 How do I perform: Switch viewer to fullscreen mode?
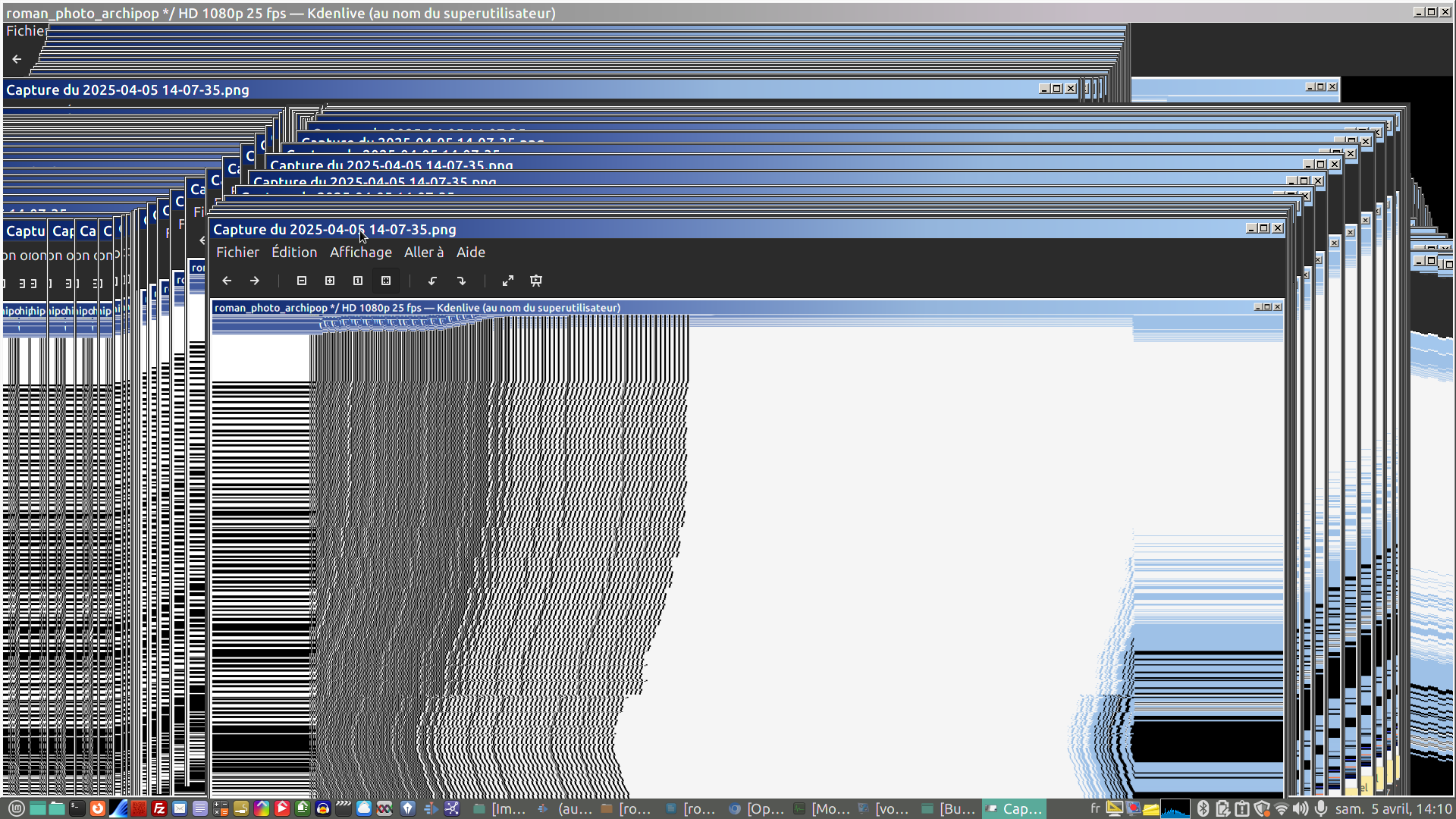tap(508, 281)
